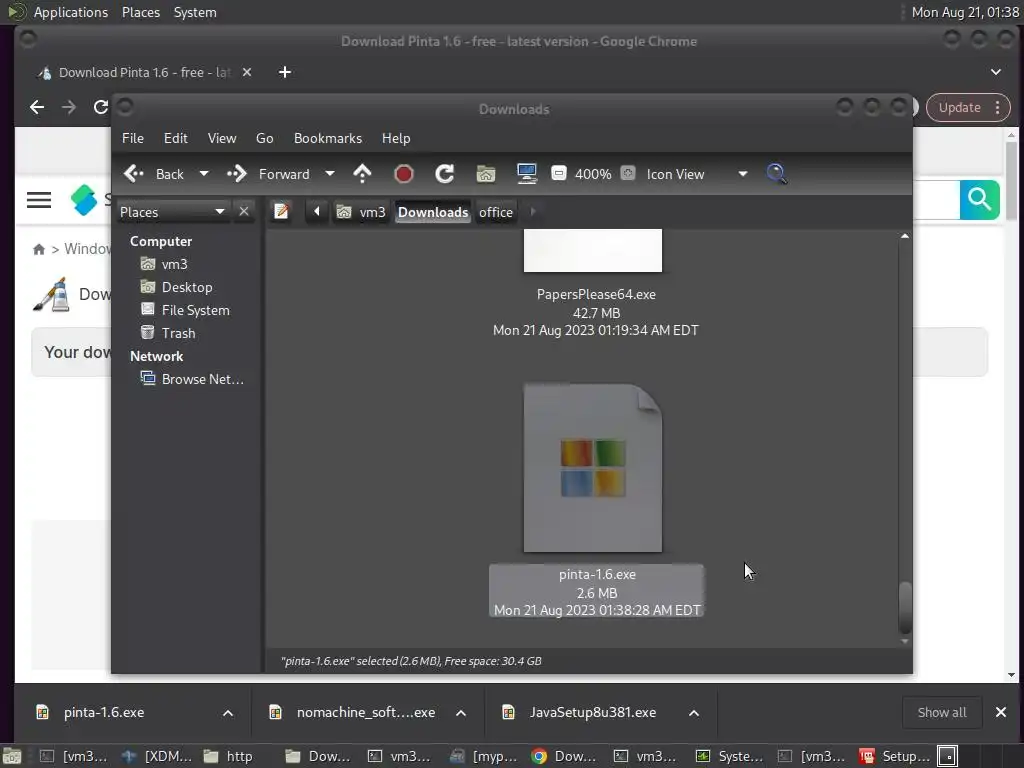This screenshot has width=1024, height=768.
Task: Click the pinta-1.6.exe file name label
Action: (x=597, y=575)
